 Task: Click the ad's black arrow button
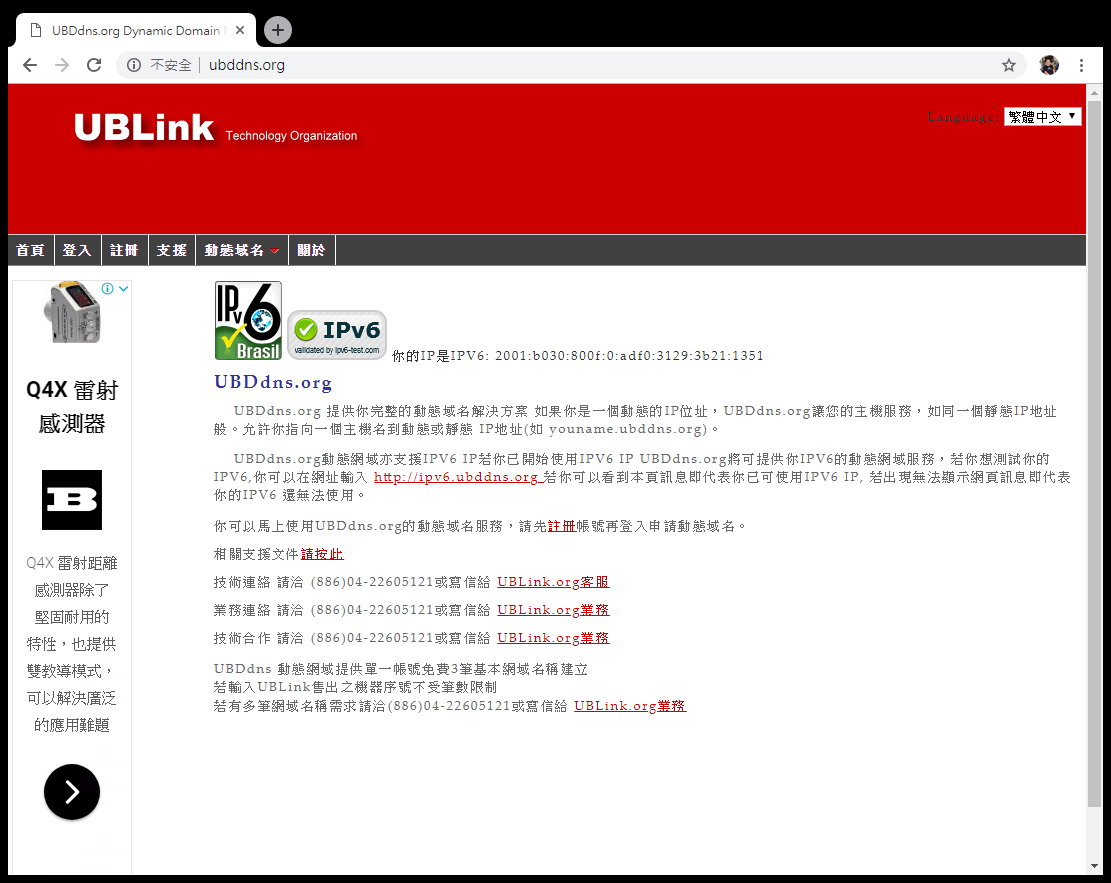click(72, 792)
